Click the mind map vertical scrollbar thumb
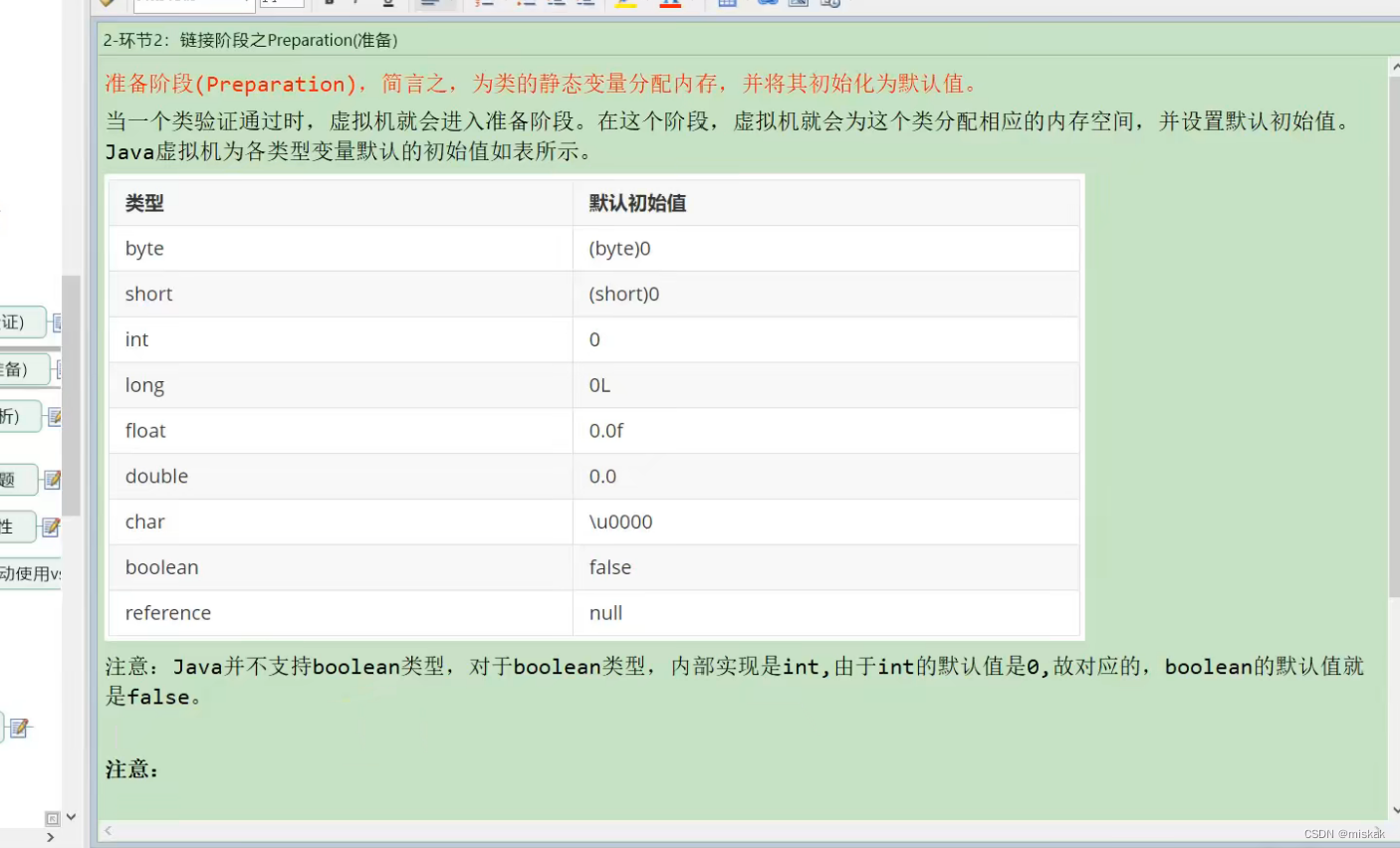 coord(71,396)
